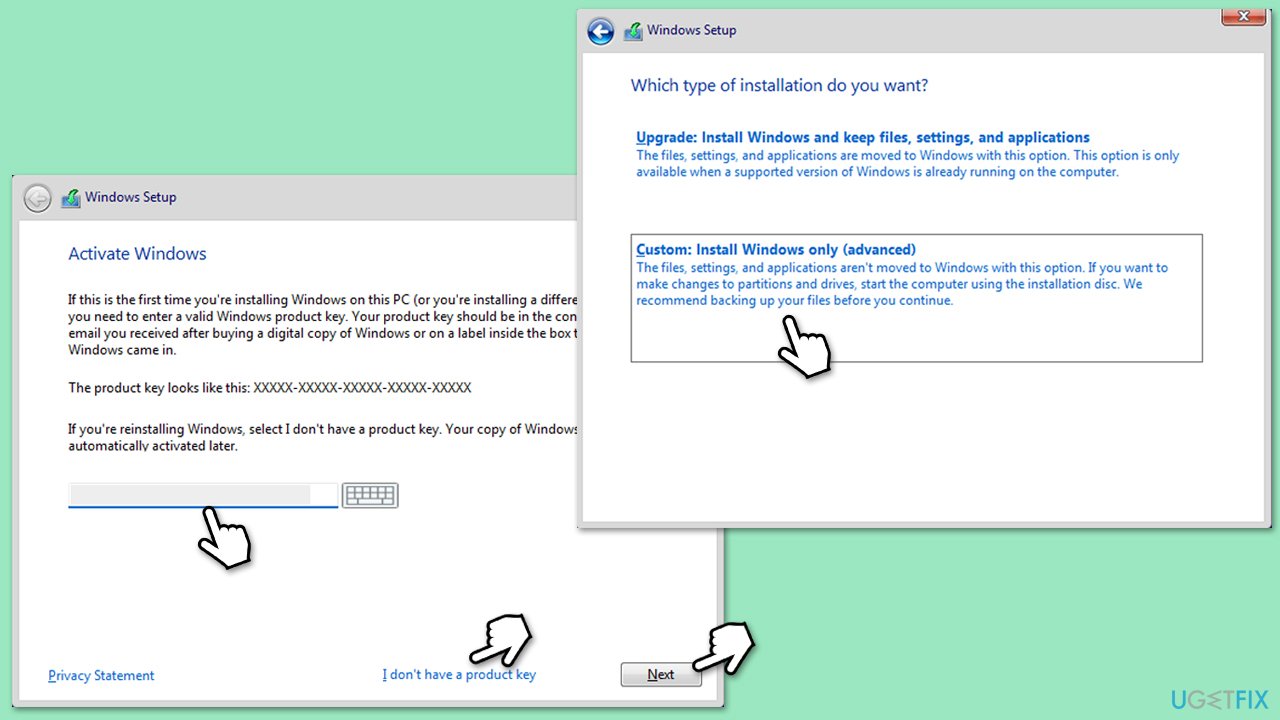Click "Which type of installation do you want?" heading
1280x720 pixels.
click(x=779, y=86)
